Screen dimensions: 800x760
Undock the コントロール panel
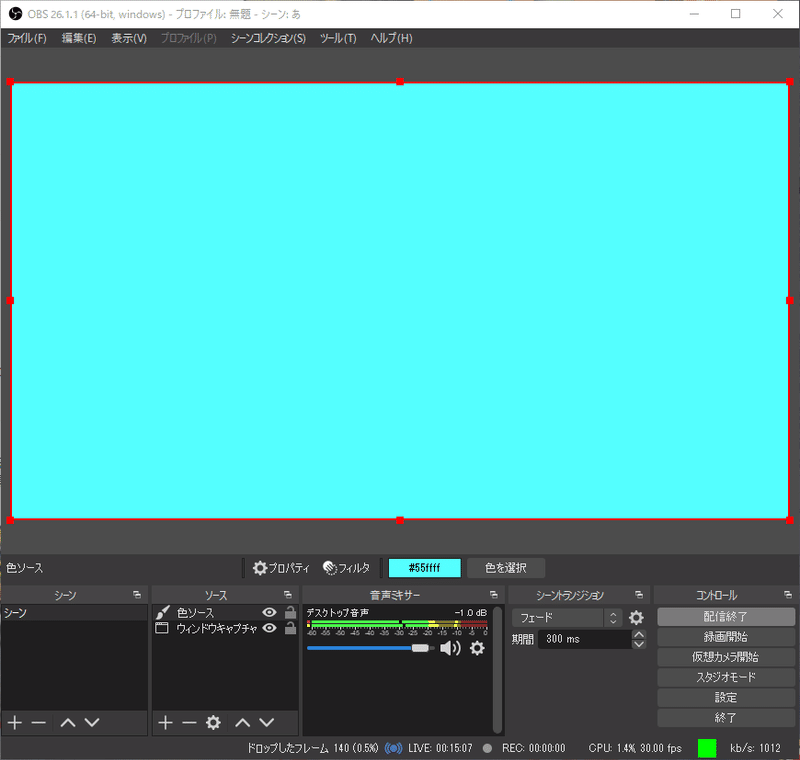[788, 595]
